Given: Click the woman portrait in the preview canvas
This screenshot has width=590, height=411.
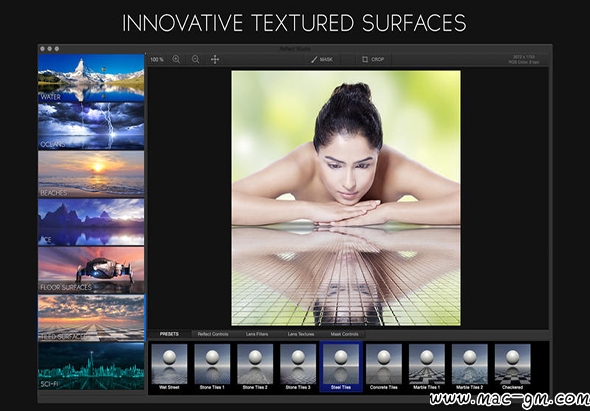Looking at the screenshot, I should coord(346,198).
